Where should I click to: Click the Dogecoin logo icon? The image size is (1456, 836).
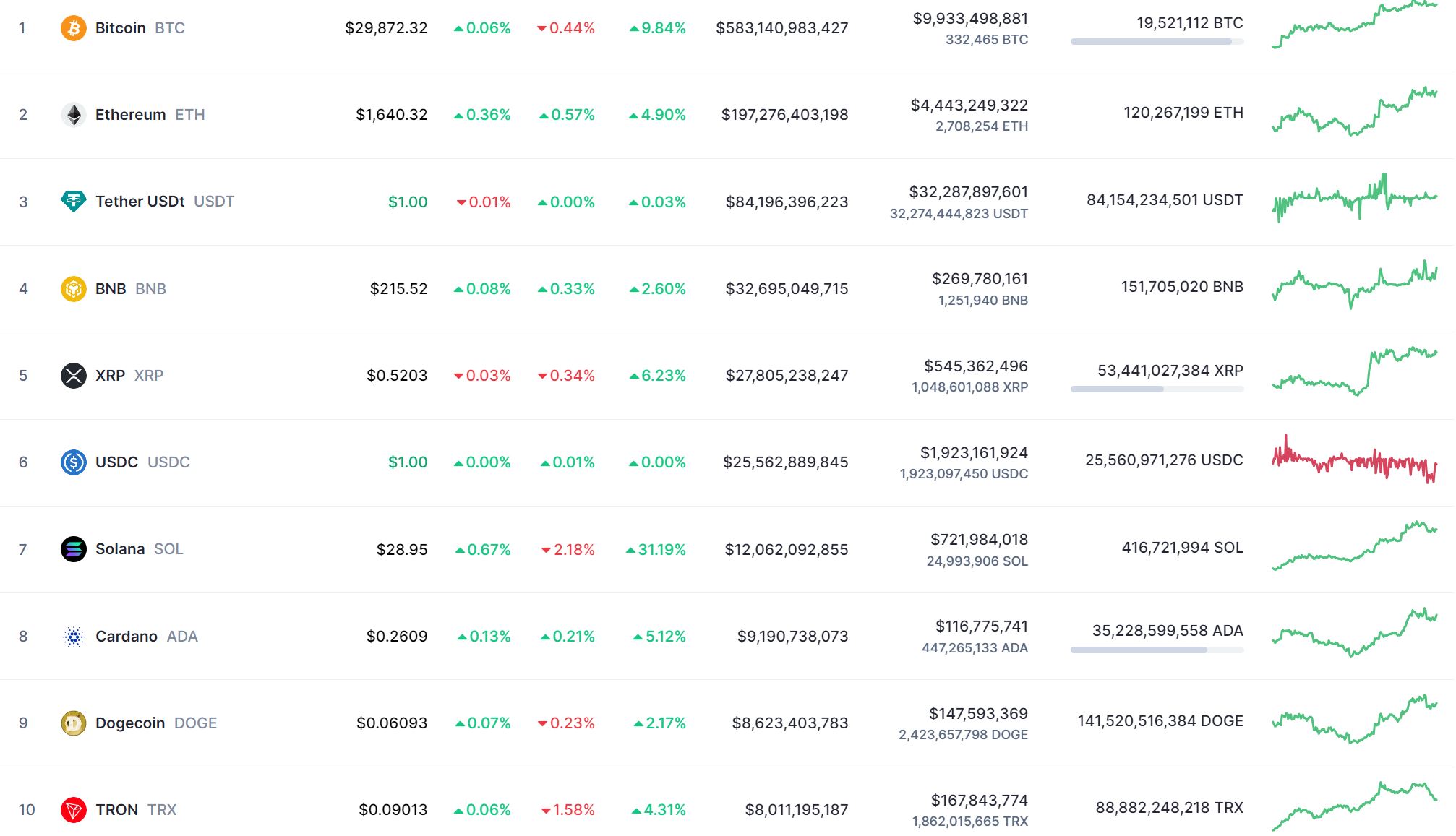click(73, 723)
